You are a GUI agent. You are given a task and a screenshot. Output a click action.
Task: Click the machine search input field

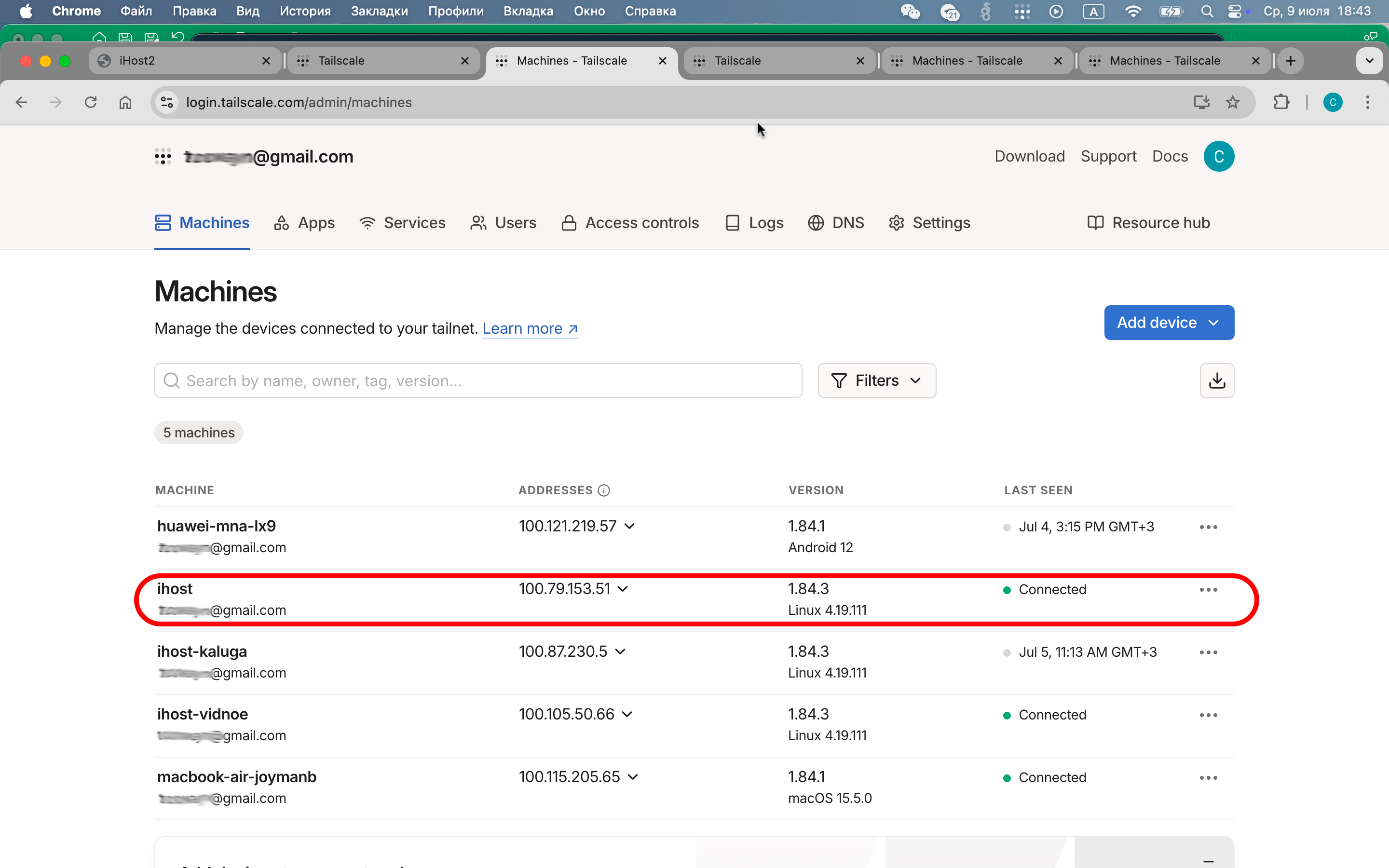point(478,380)
